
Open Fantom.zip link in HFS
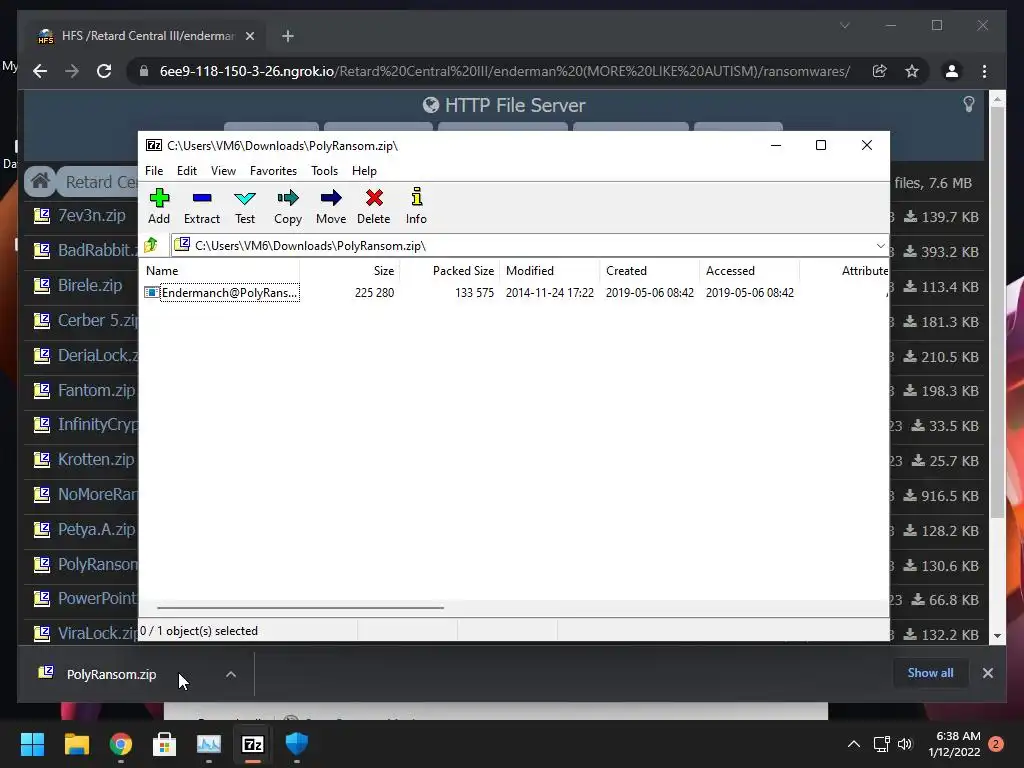click(x=97, y=390)
